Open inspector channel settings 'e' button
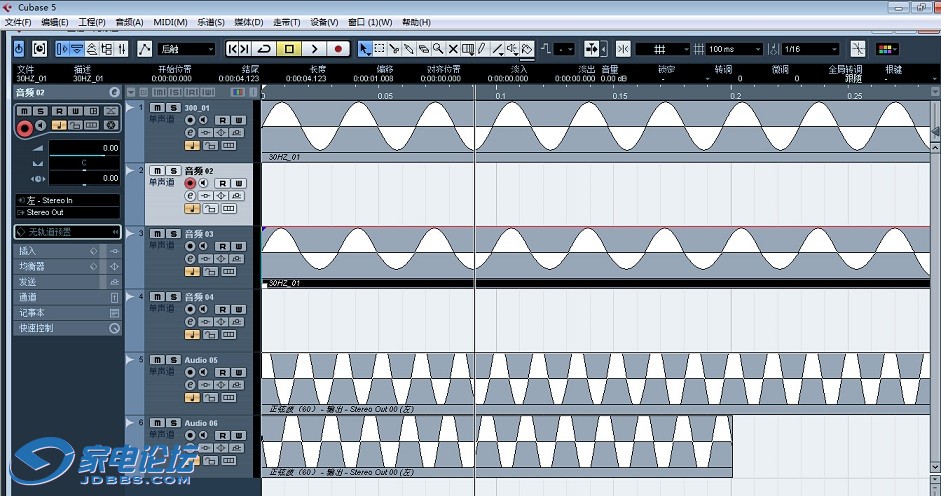The height and width of the screenshot is (496, 941). coord(115,92)
